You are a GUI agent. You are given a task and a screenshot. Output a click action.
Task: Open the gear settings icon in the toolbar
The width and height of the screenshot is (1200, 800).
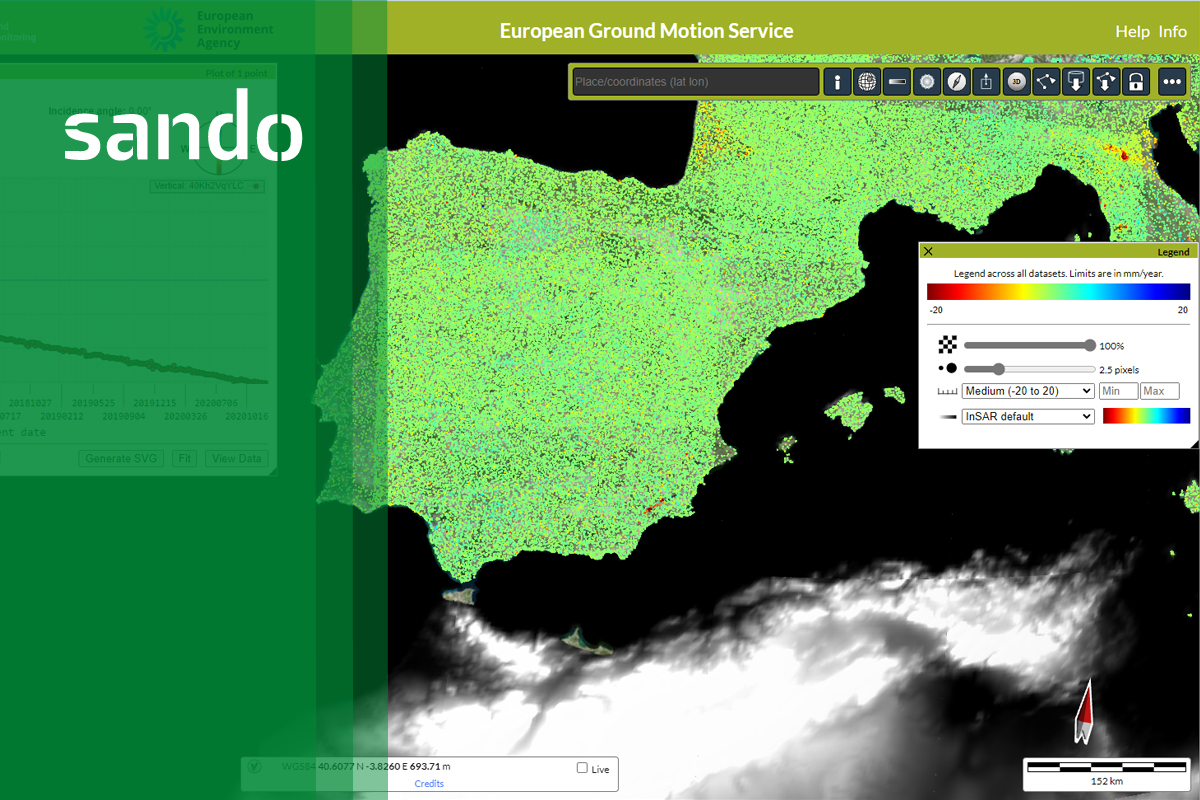point(927,82)
